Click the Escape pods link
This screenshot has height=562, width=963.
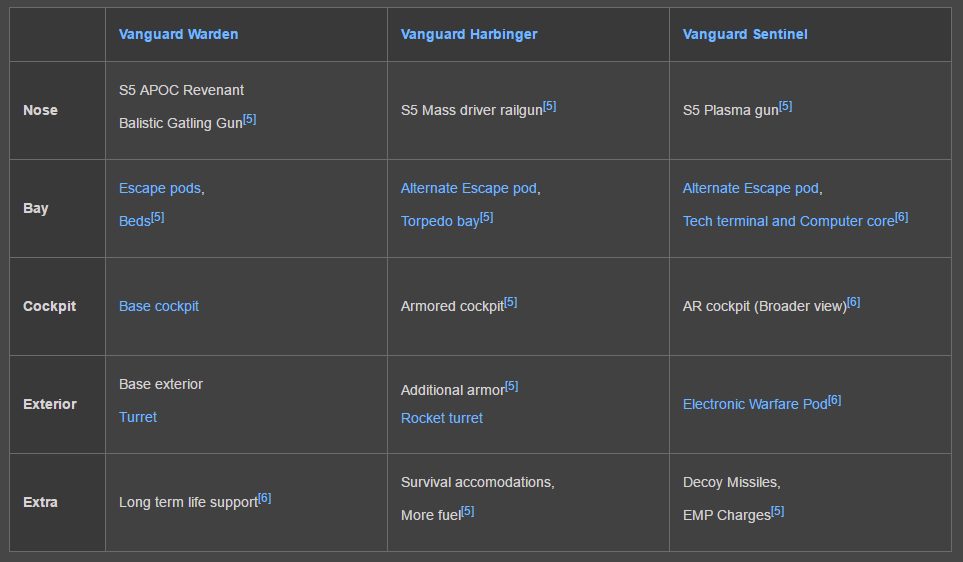coord(160,188)
